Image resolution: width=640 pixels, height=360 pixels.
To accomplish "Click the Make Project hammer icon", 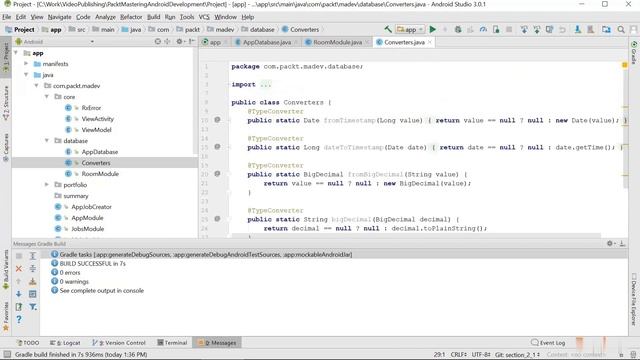I will 388,29.
